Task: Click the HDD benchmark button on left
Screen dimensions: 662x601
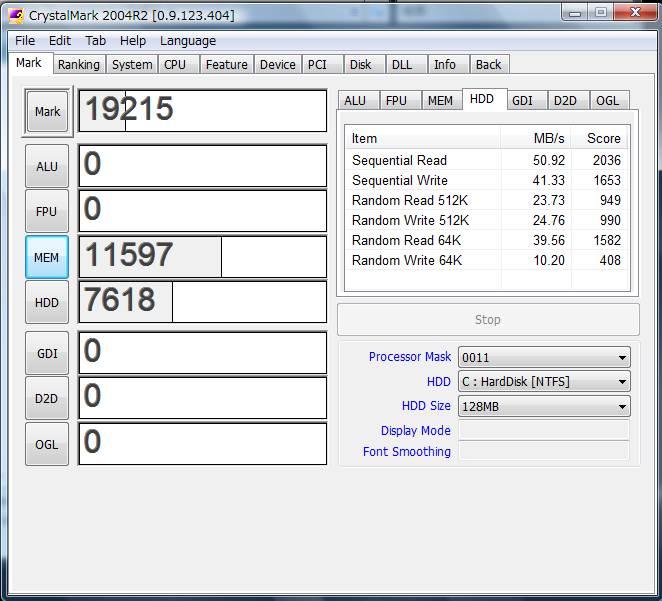Action: (x=47, y=302)
